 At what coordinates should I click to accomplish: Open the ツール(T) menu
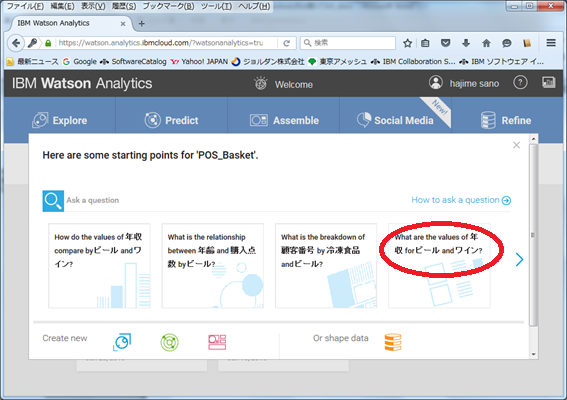point(217,6)
